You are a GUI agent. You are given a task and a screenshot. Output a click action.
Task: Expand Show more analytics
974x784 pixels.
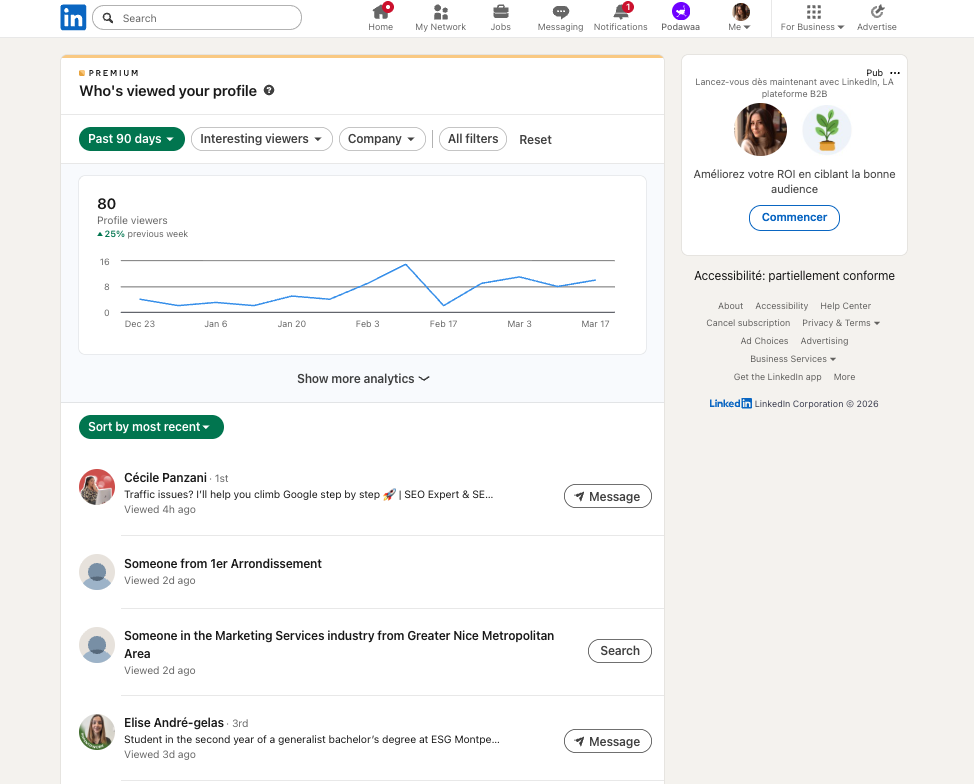363,379
